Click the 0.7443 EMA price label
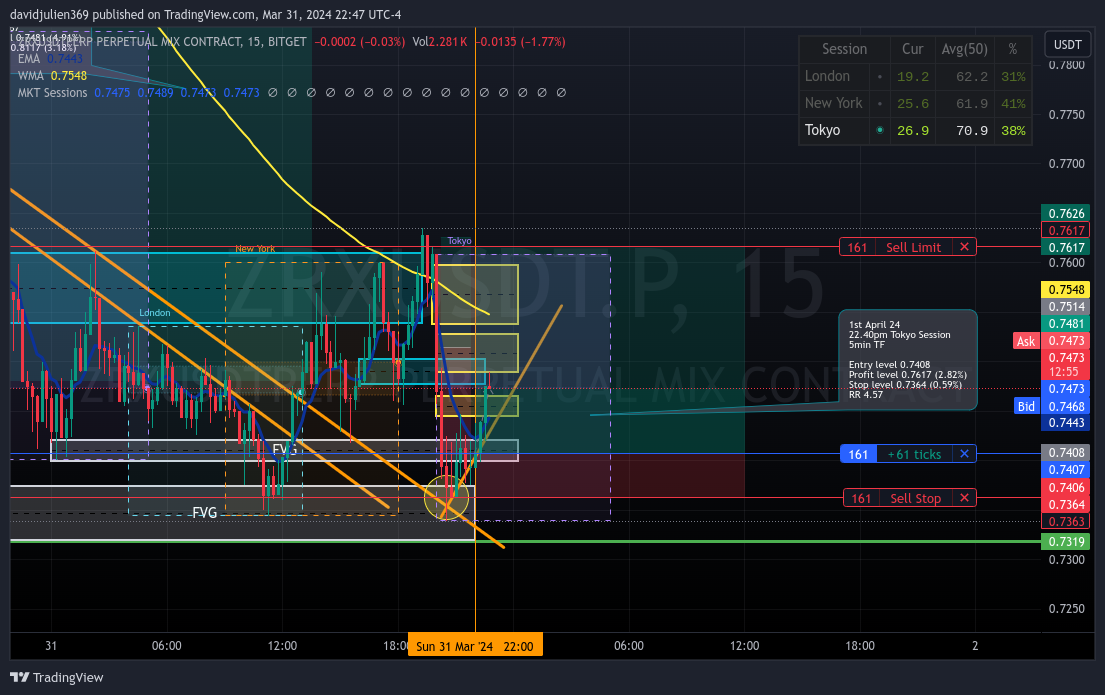The width and height of the screenshot is (1105, 695). 1066,423
